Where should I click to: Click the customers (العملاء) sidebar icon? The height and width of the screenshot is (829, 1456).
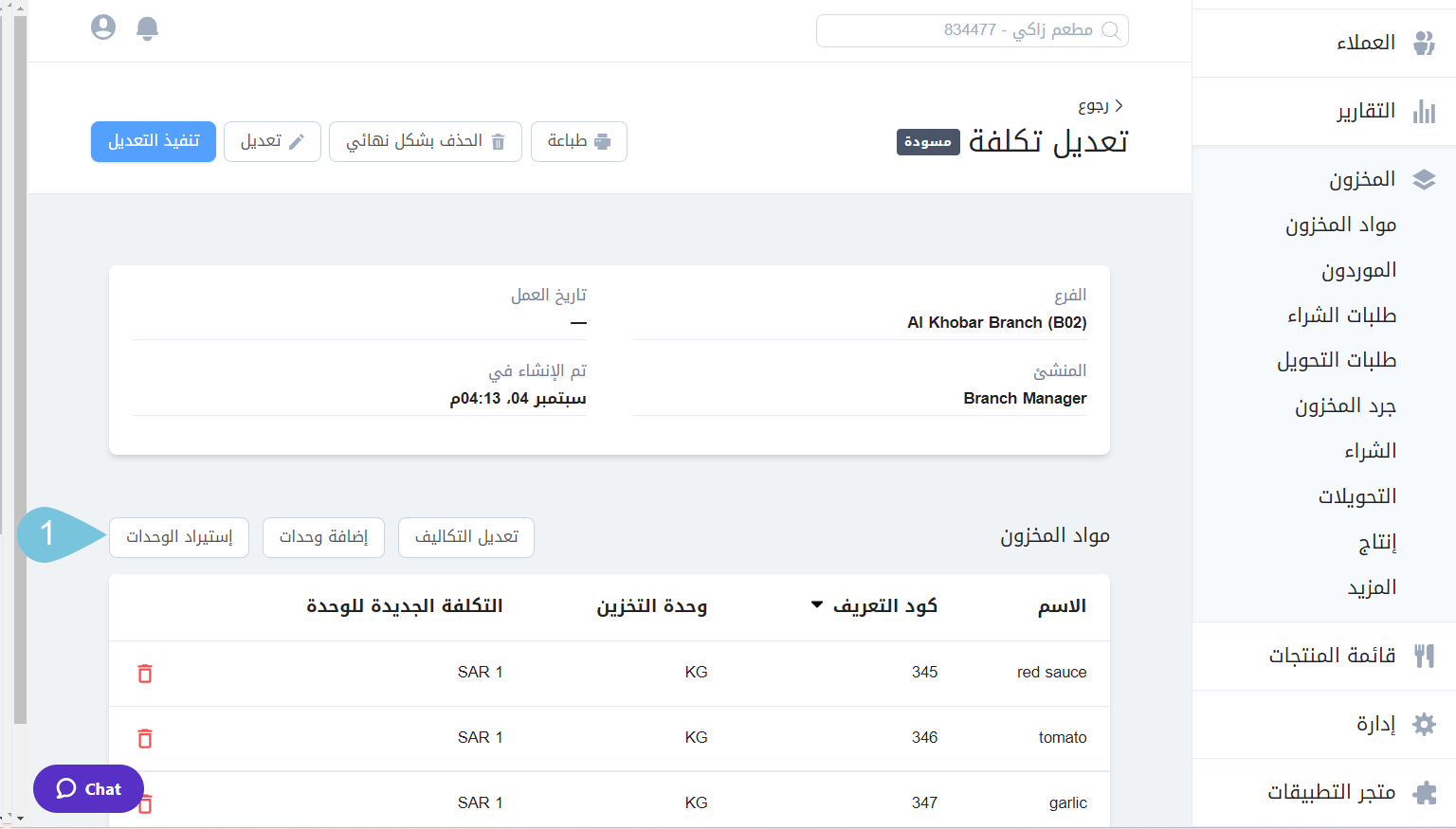1424,43
